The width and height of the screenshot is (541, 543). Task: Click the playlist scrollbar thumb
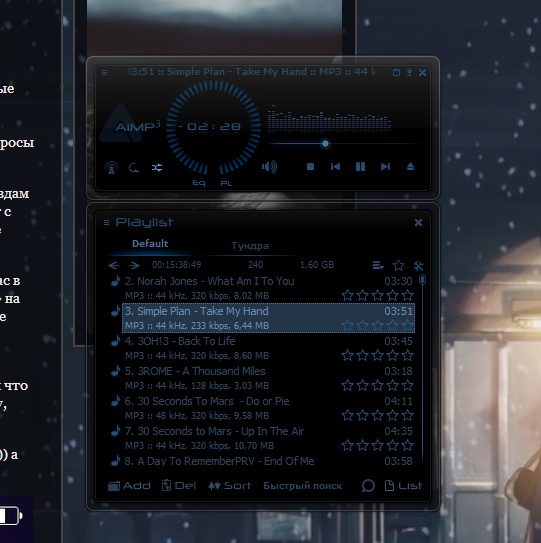click(x=422, y=280)
